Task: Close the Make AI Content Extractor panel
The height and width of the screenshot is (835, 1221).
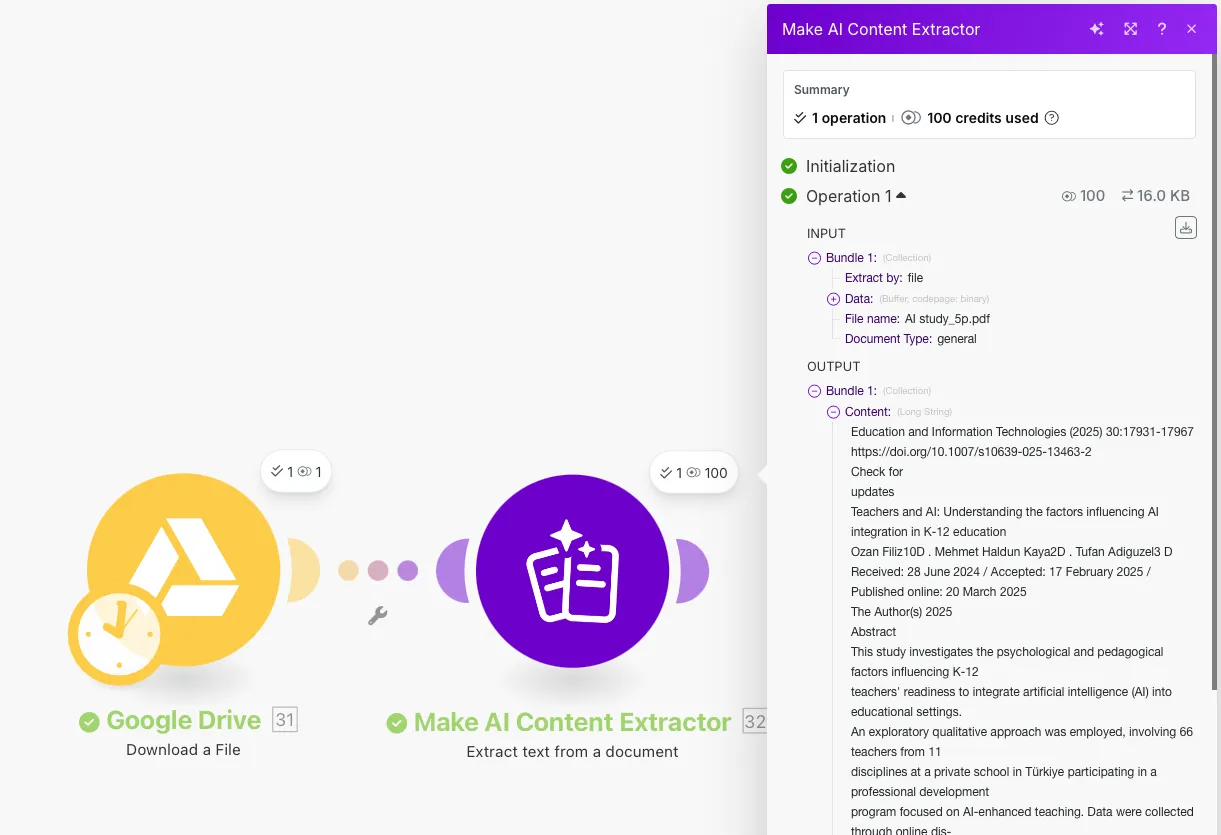Action: click(x=1191, y=29)
